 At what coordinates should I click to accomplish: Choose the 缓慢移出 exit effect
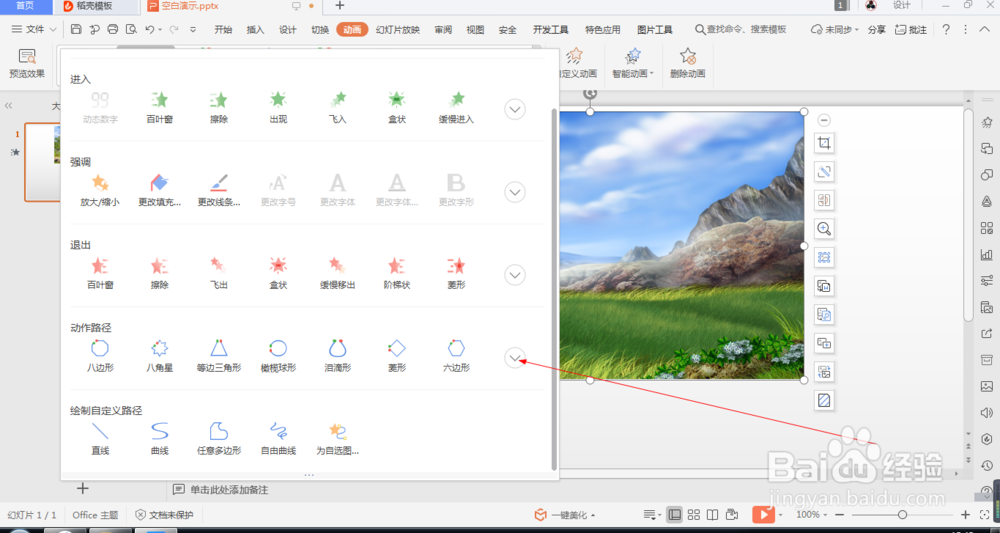pyautogui.click(x=337, y=273)
